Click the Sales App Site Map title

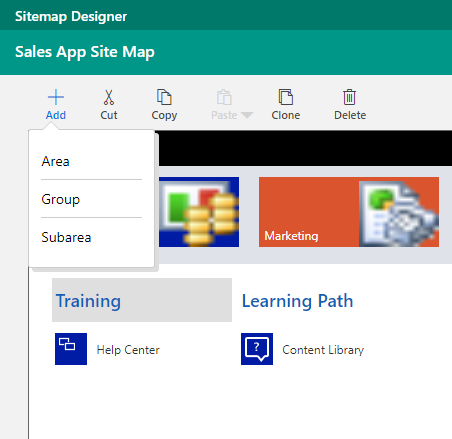tap(85, 52)
